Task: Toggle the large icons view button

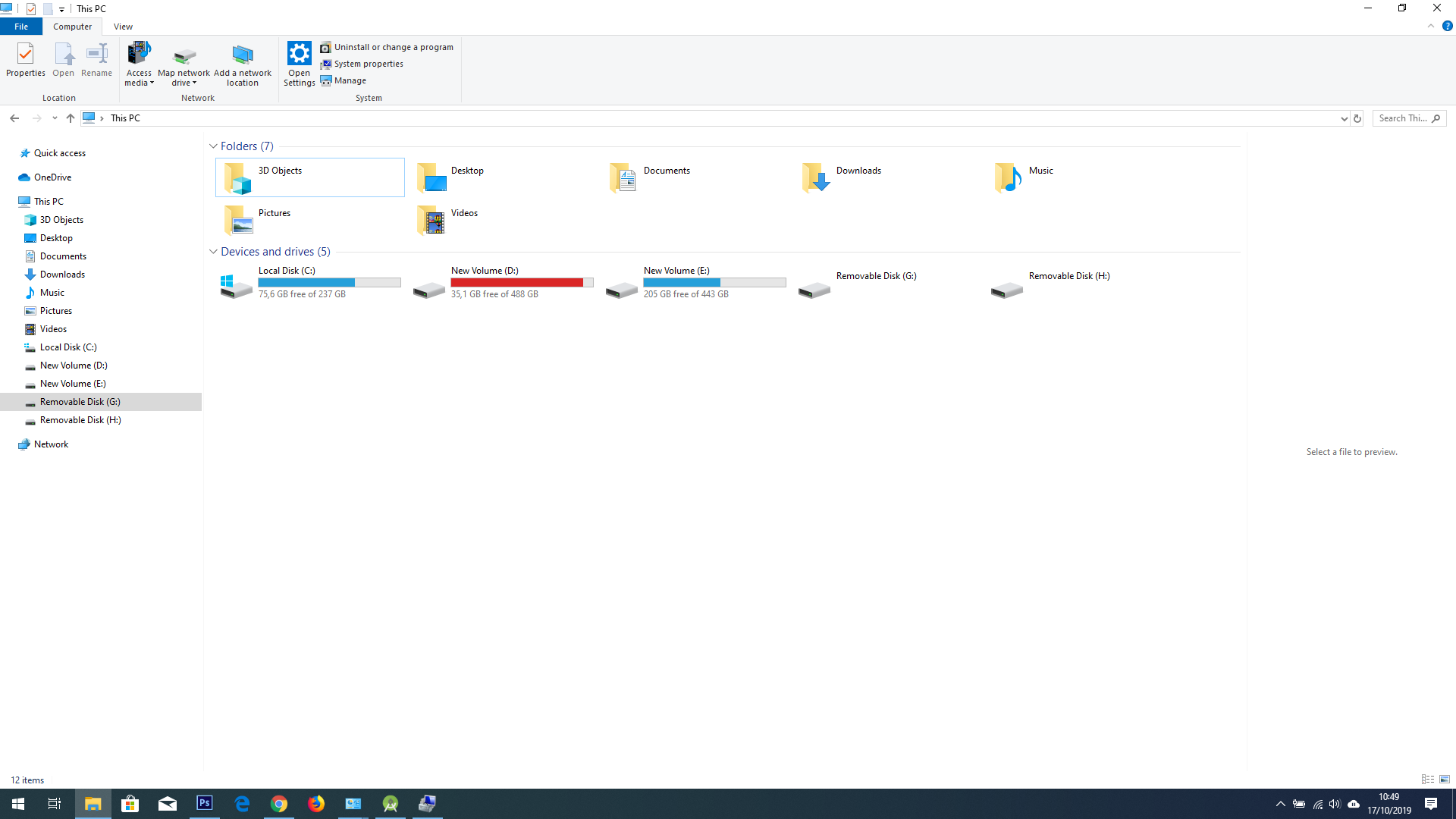Action: pos(1445,780)
